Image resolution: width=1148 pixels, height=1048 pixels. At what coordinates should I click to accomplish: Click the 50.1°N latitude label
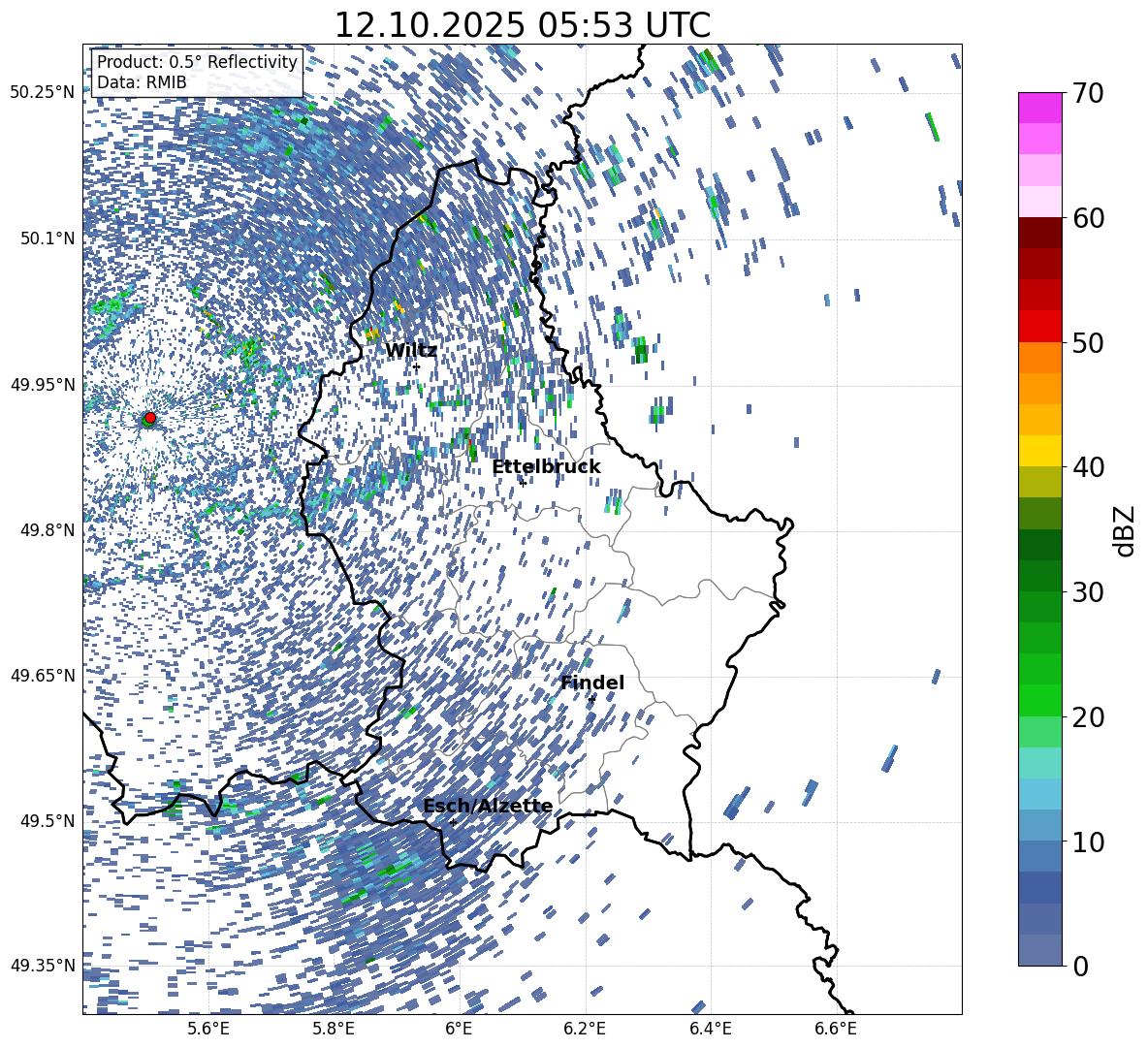click(x=48, y=238)
